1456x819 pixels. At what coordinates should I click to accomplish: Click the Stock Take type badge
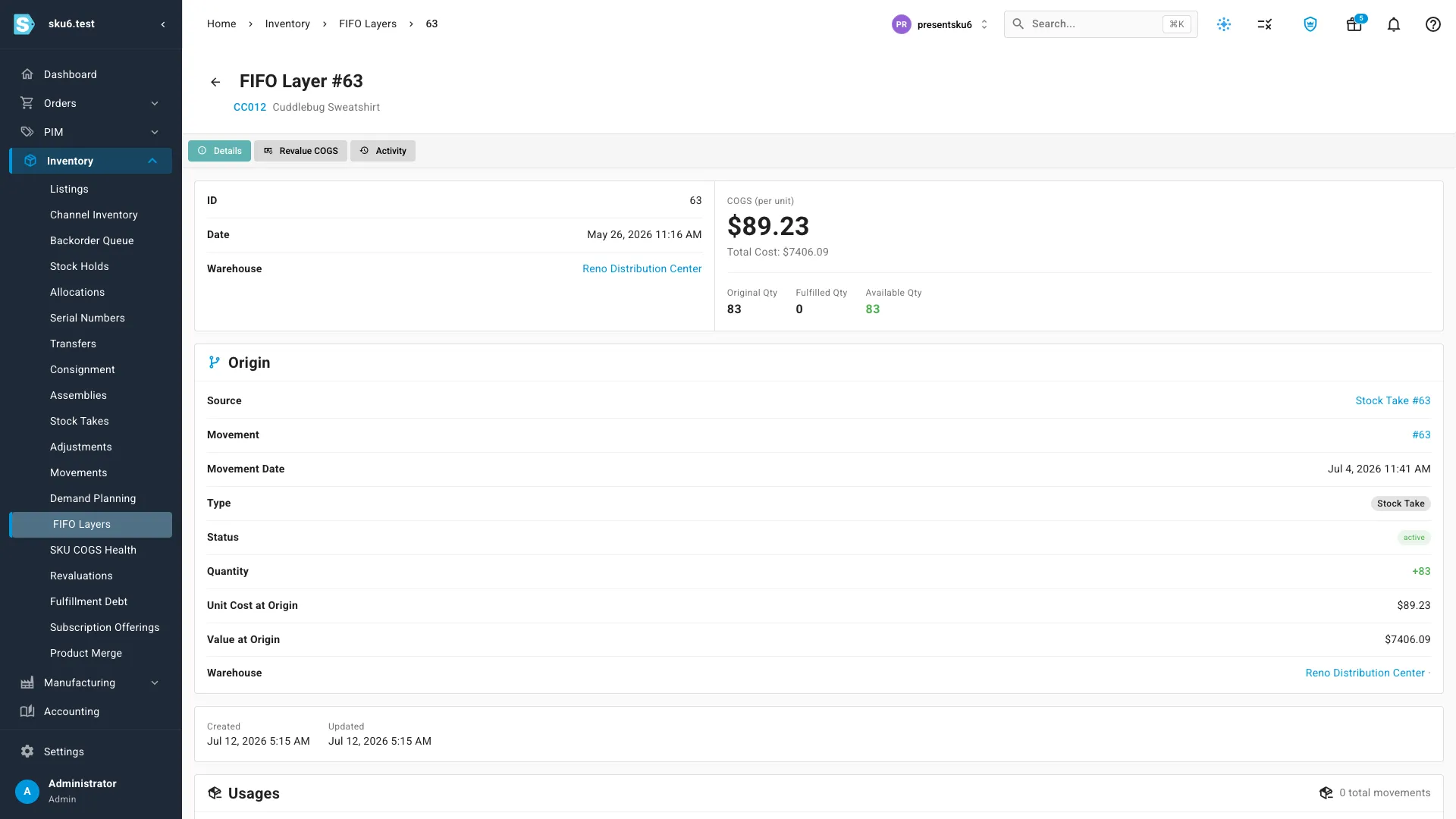point(1401,504)
